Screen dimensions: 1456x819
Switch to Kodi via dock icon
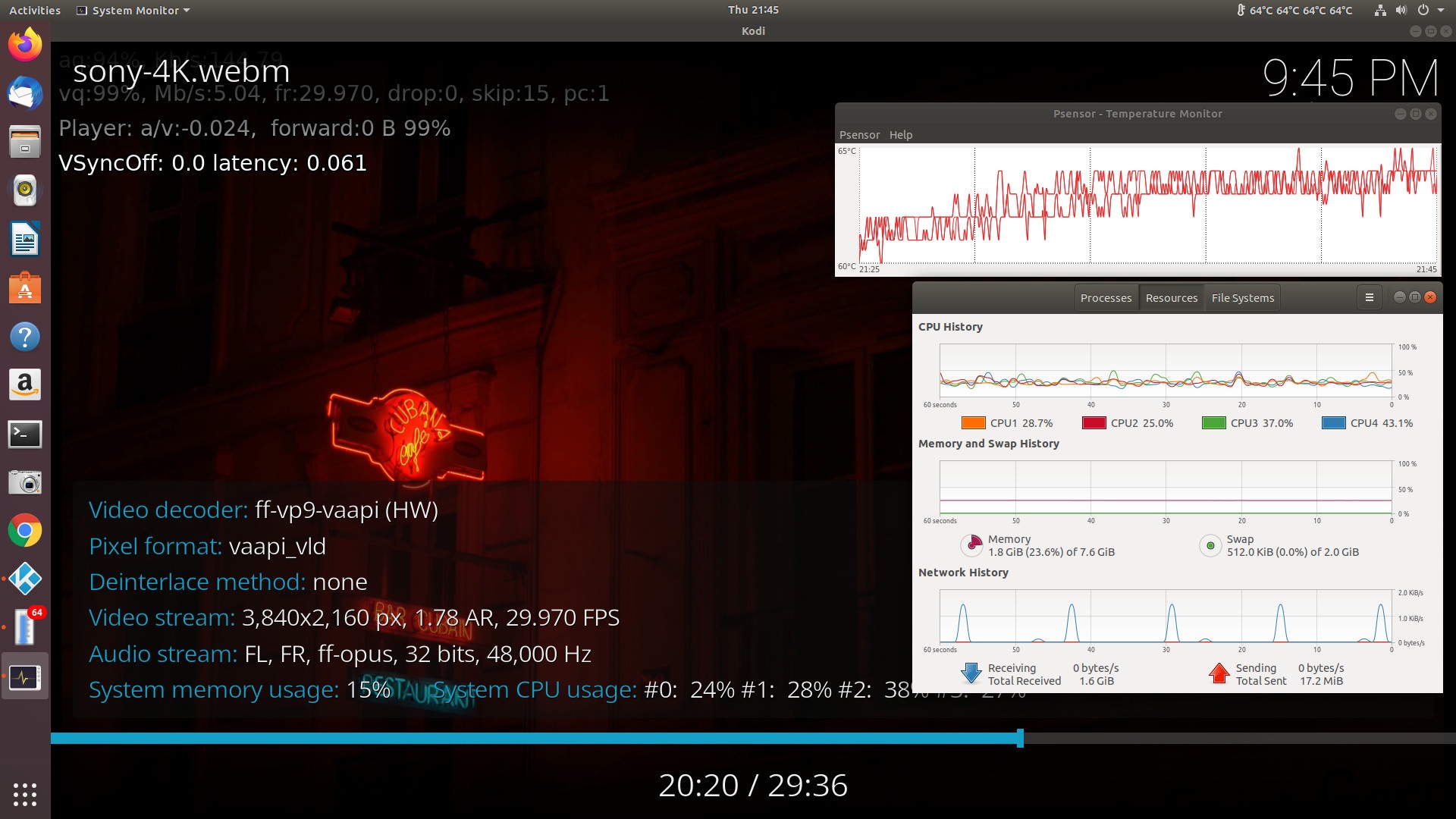click(25, 579)
